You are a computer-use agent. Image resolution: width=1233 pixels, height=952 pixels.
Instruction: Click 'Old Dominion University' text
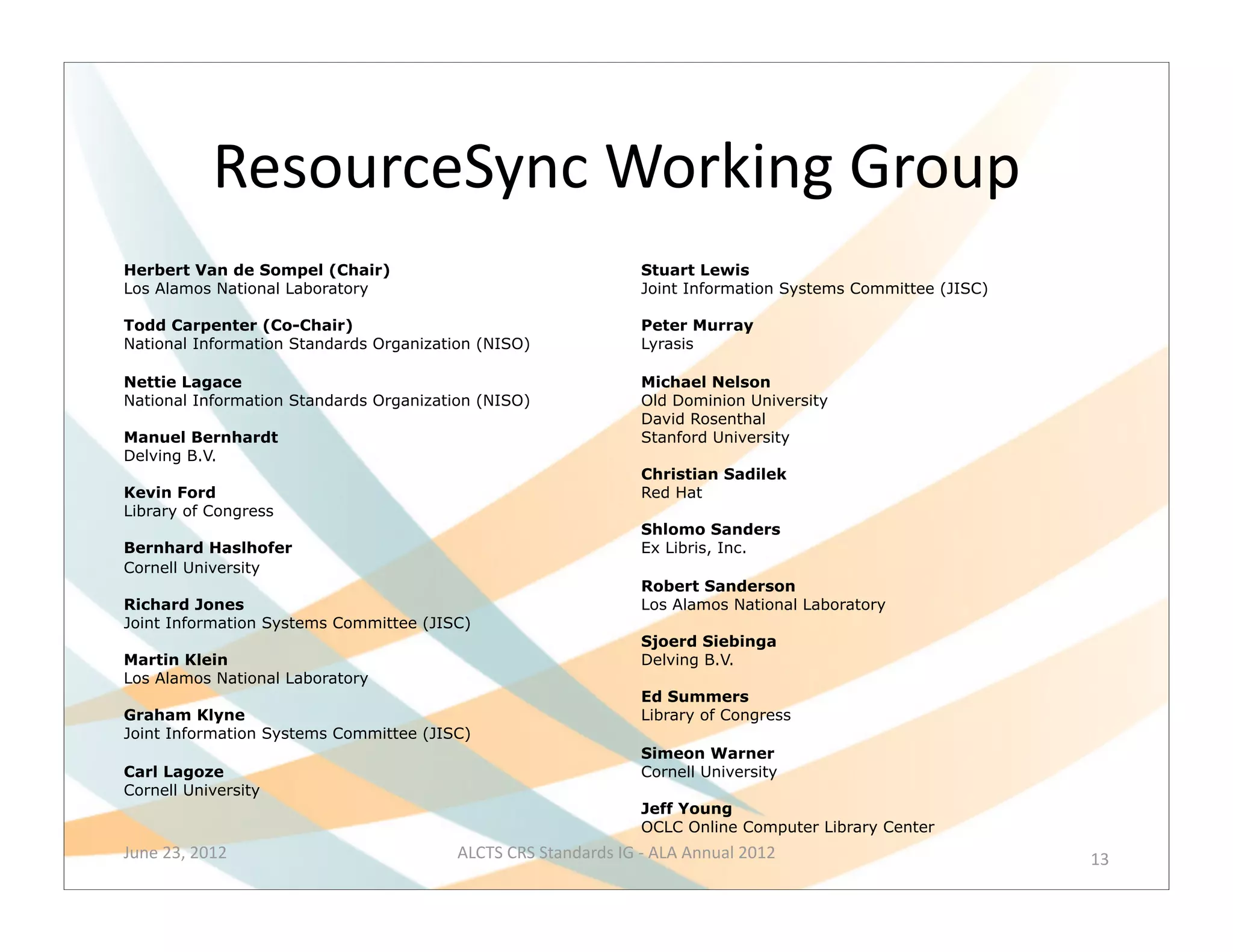(734, 401)
